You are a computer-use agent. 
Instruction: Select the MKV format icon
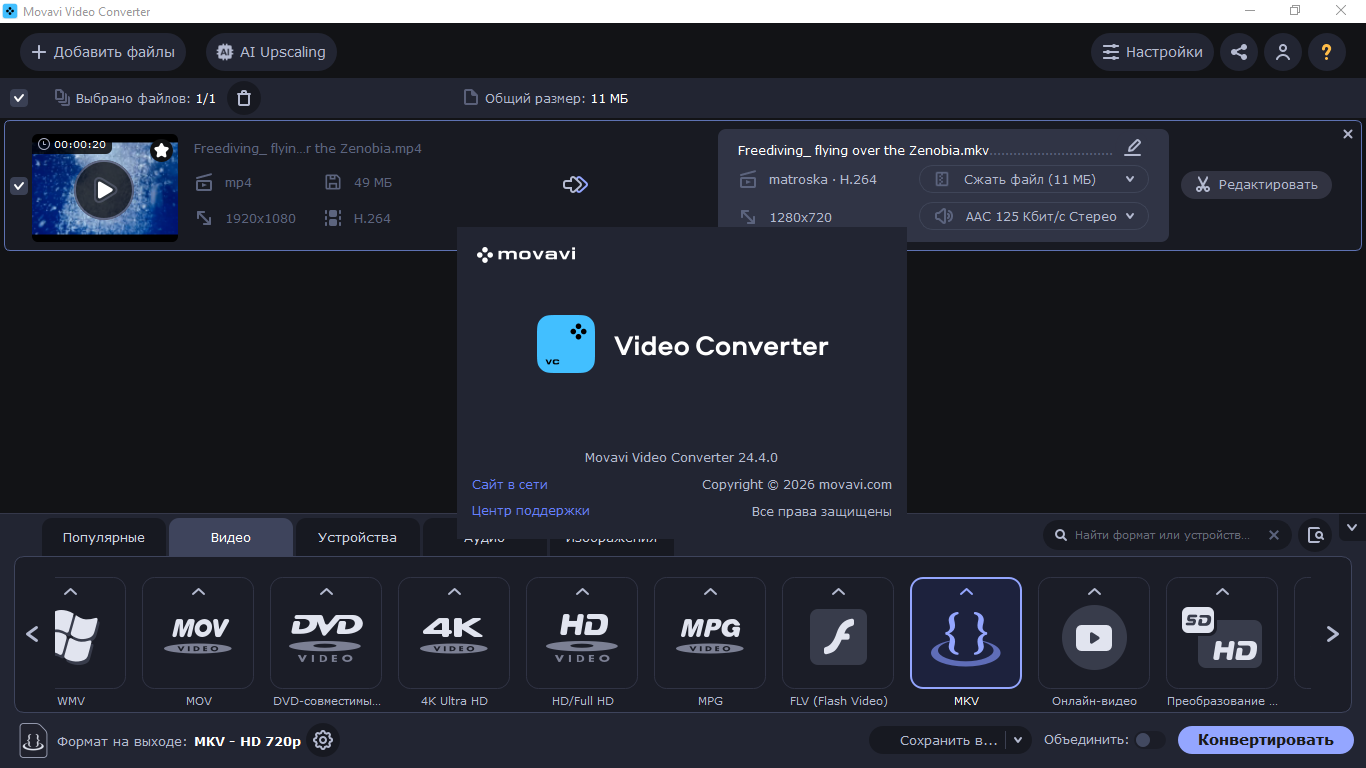click(966, 633)
